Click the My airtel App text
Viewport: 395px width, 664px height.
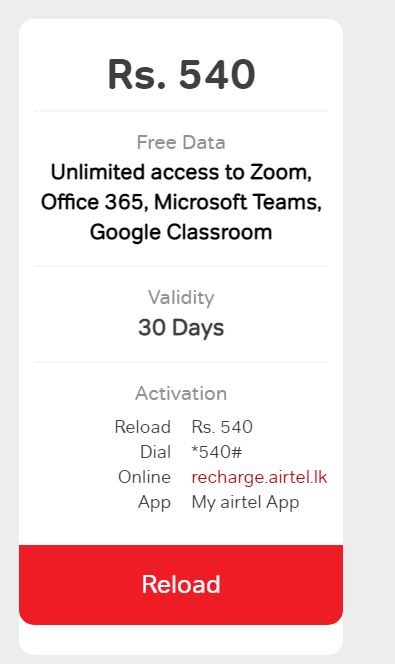point(246,503)
